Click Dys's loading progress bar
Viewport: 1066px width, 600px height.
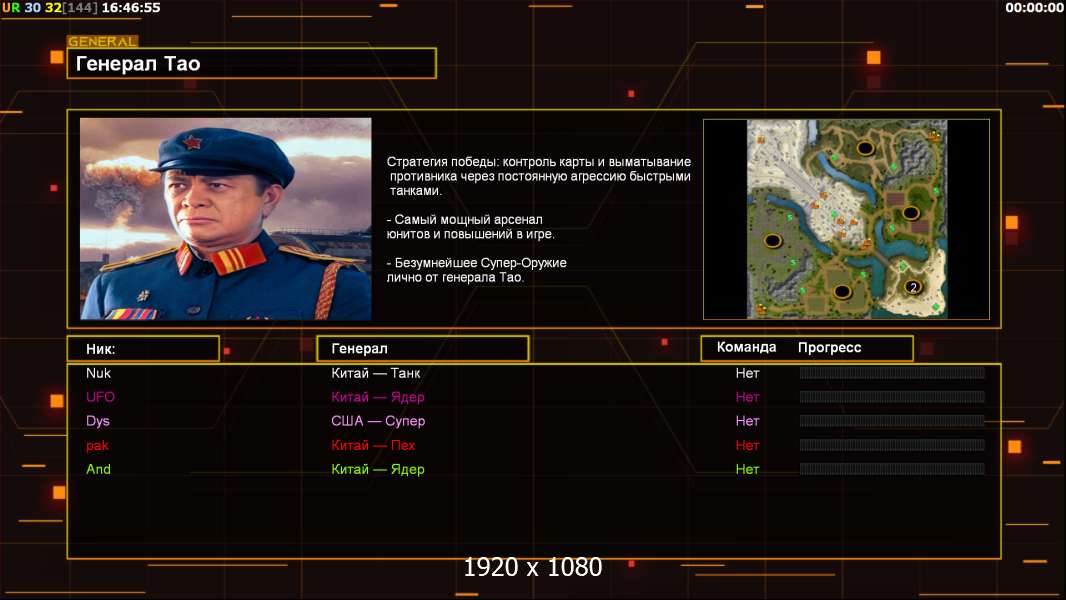[x=892, y=421]
